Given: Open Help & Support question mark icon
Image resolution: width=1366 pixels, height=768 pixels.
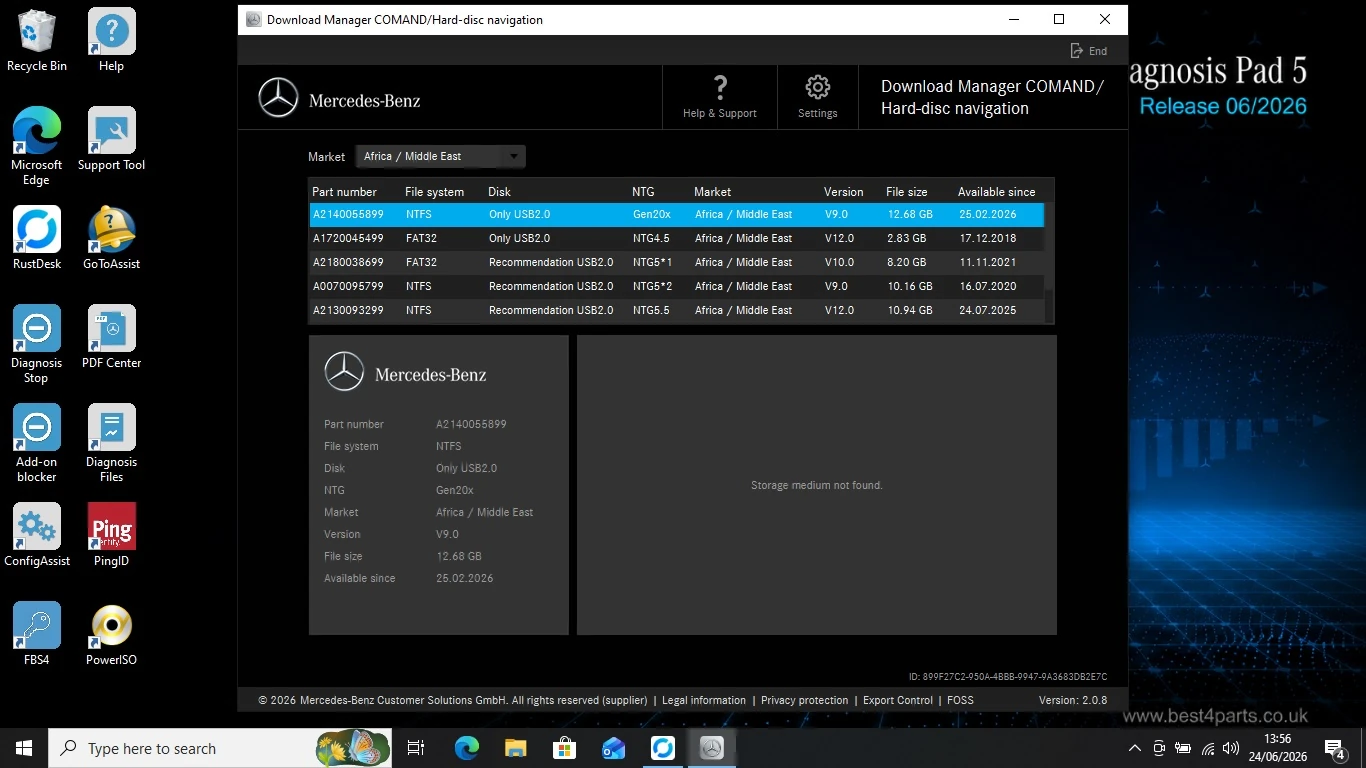Looking at the screenshot, I should (x=720, y=87).
